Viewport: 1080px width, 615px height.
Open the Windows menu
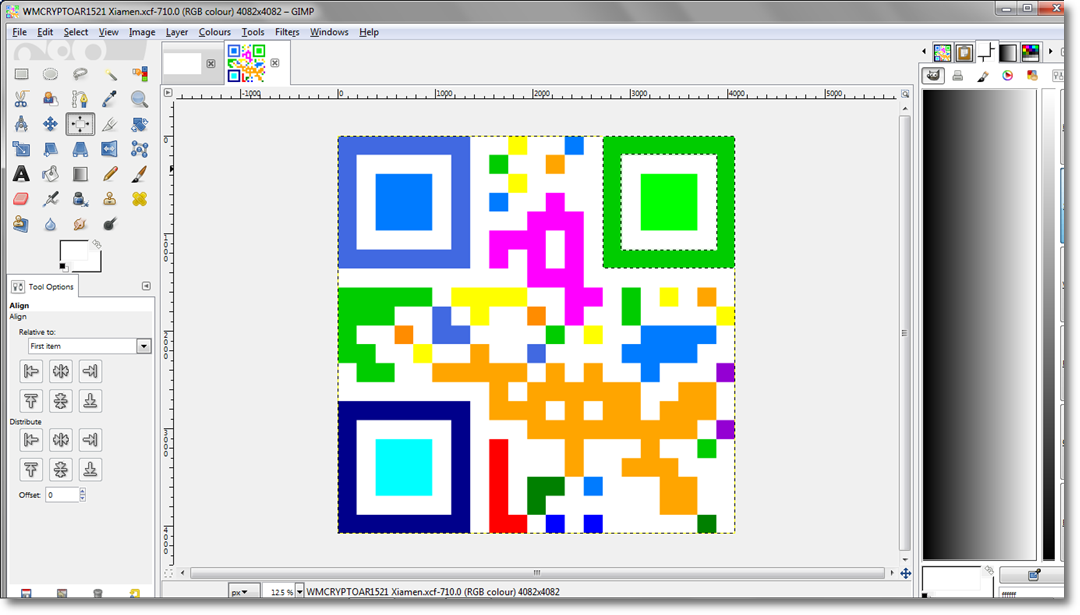click(x=329, y=32)
